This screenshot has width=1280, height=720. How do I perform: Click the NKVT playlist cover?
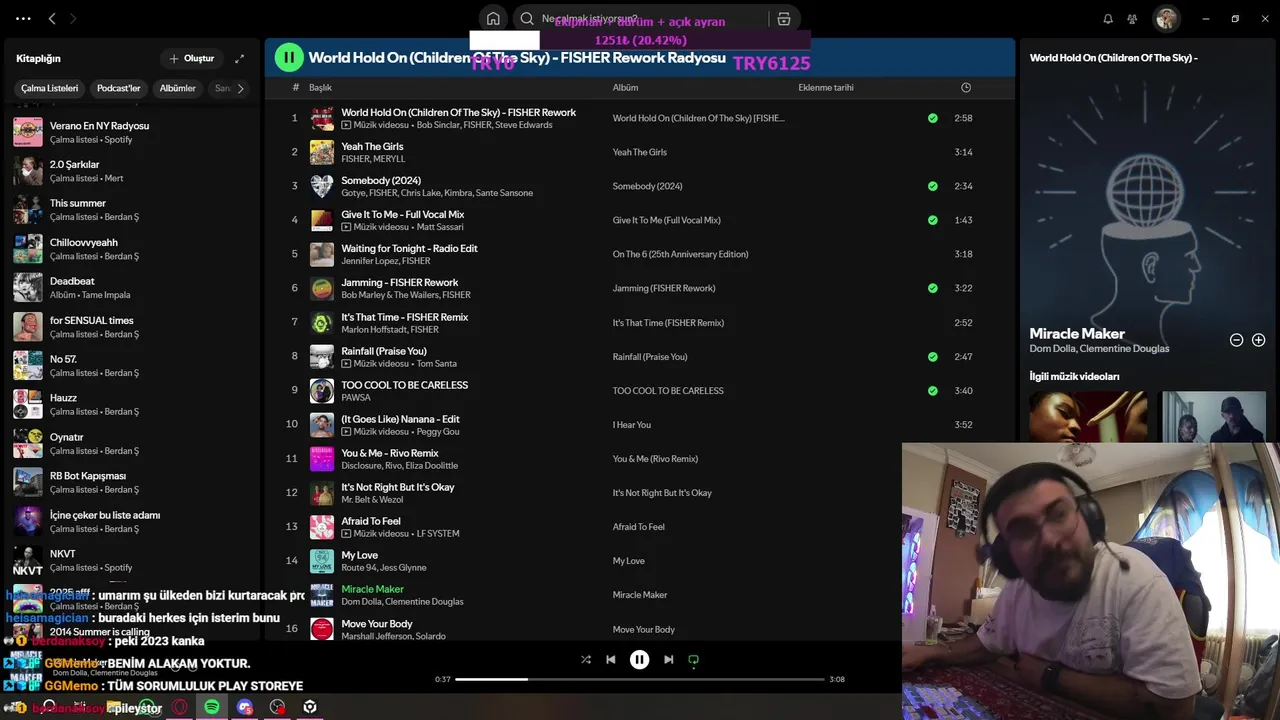[x=28, y=560]
